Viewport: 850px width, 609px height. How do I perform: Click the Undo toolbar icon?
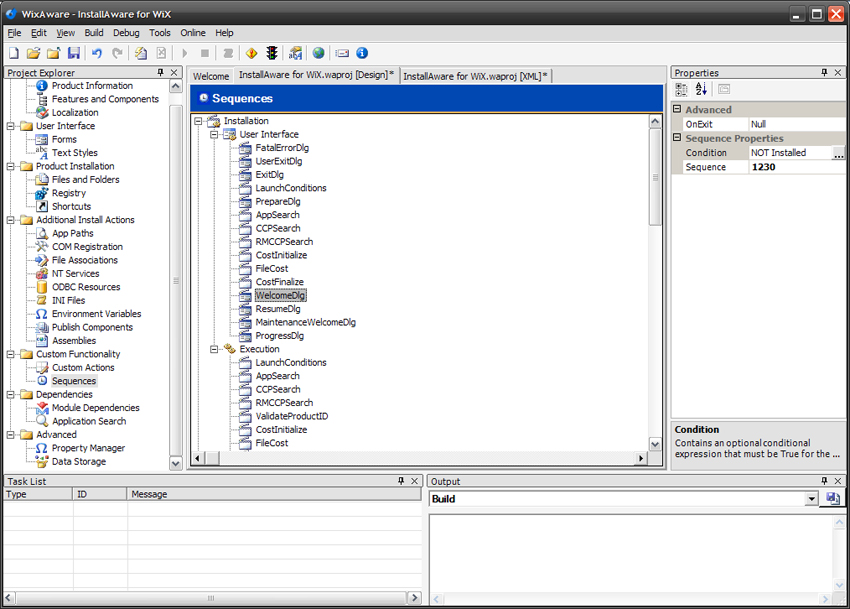point(97,53)
